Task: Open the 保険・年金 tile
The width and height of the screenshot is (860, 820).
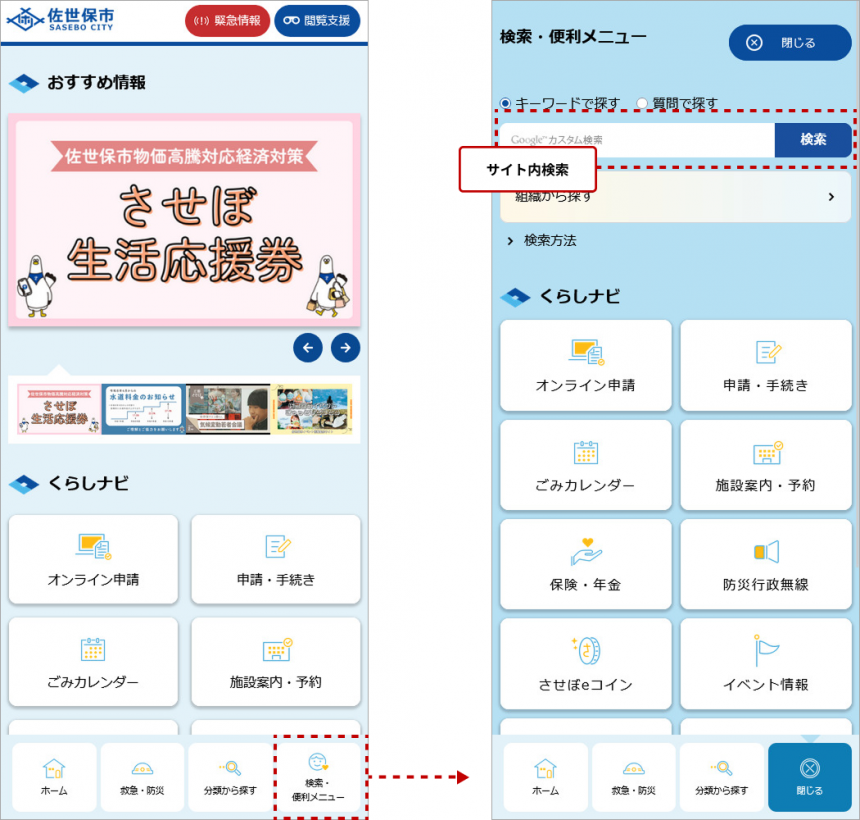Action: click(585, 565)
